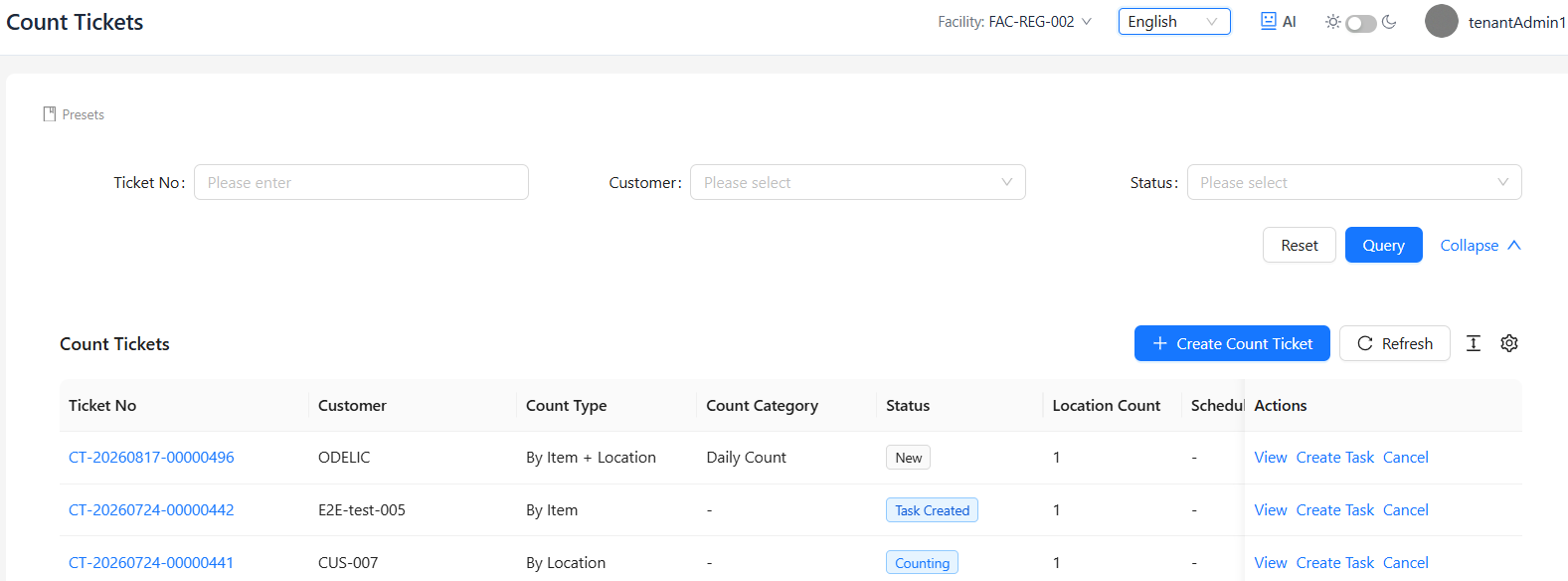The height and width of the screenshot is (581, 1568).
Task: Run the Query button
Action: point(1384,246)
